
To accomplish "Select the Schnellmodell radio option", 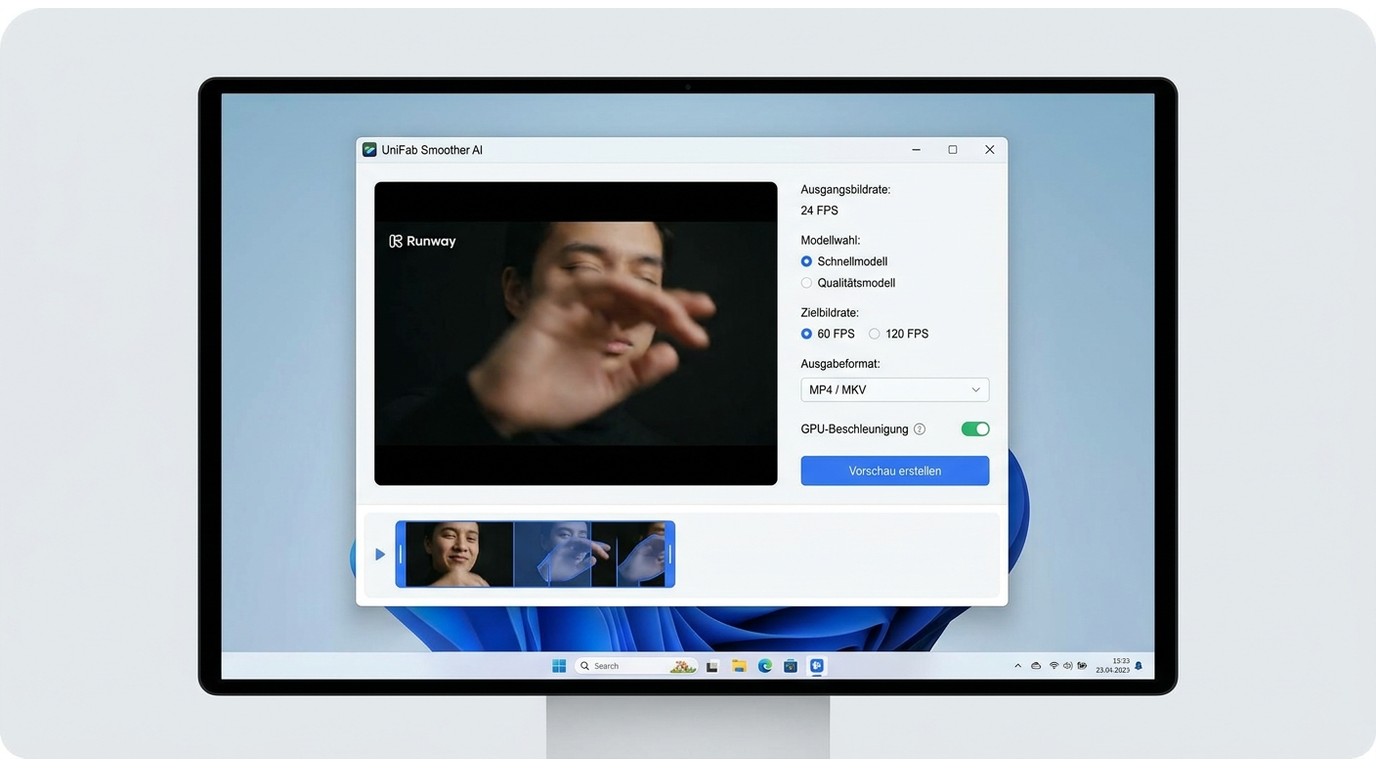I will [807, 262].
